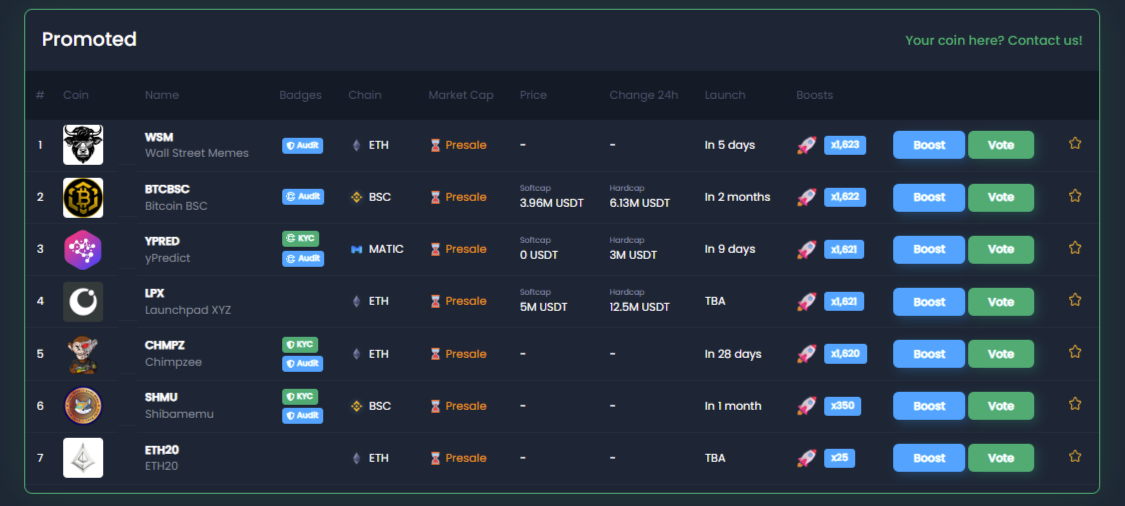Open 'Your coin here? Contact us!' link

(994, 40)
